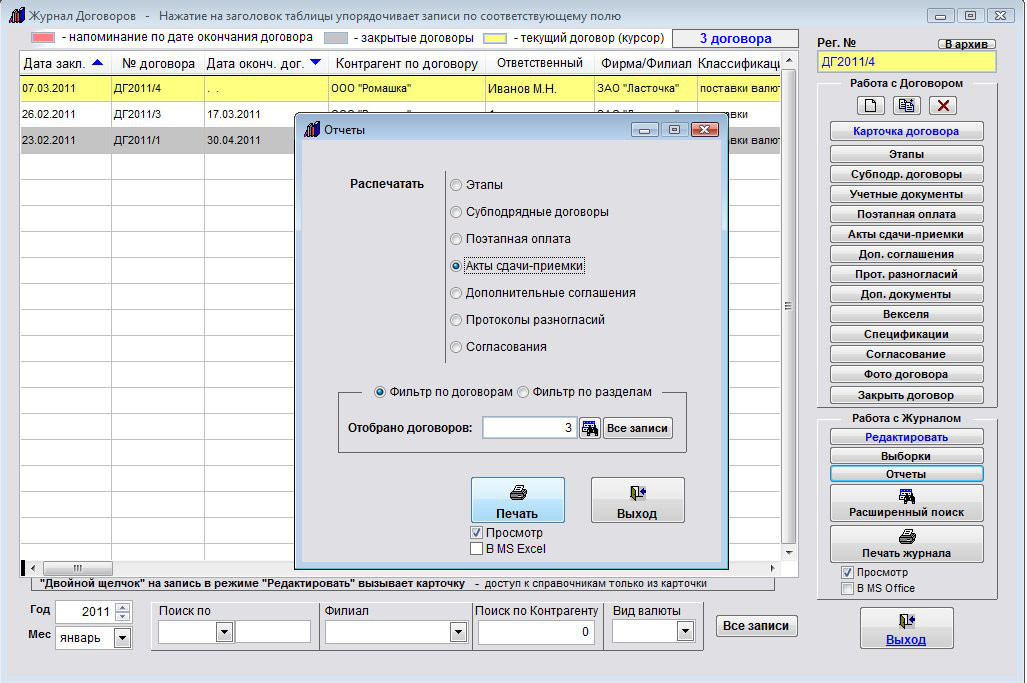Click the В архив button

pyautogui.click(x=967, y=44)
